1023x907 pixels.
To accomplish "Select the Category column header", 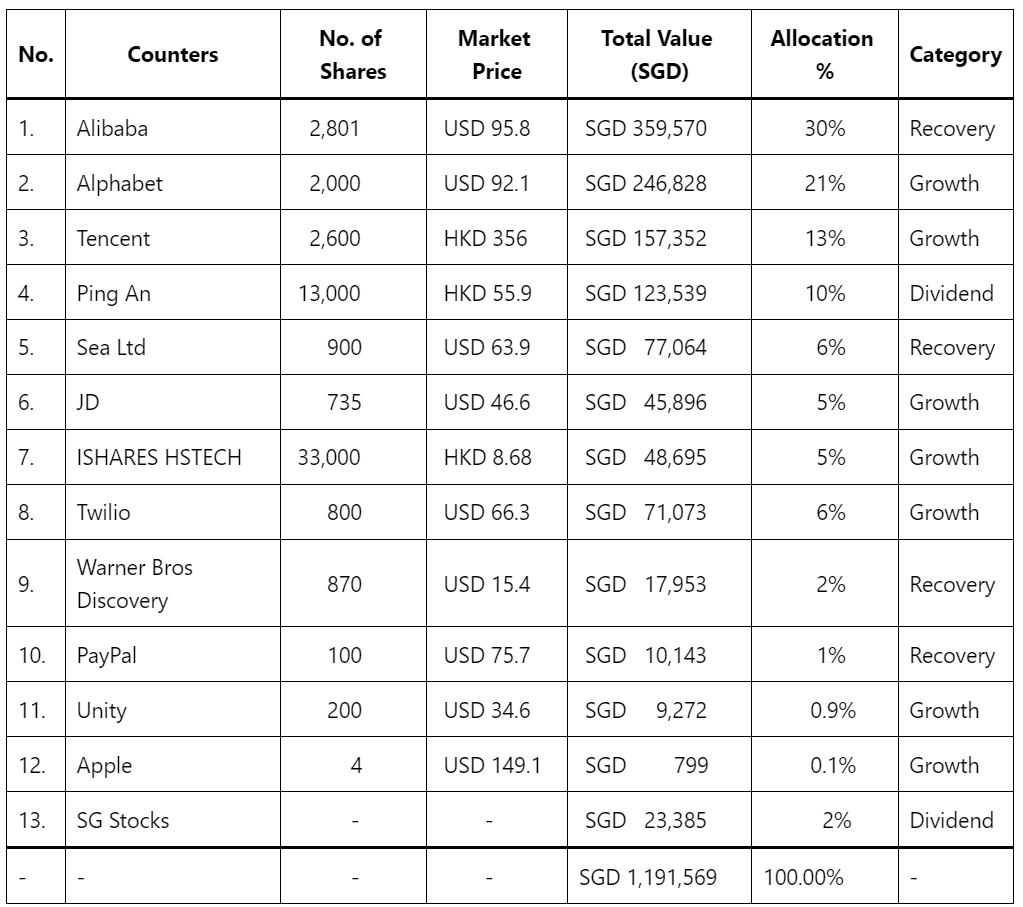I will (956, 54).
